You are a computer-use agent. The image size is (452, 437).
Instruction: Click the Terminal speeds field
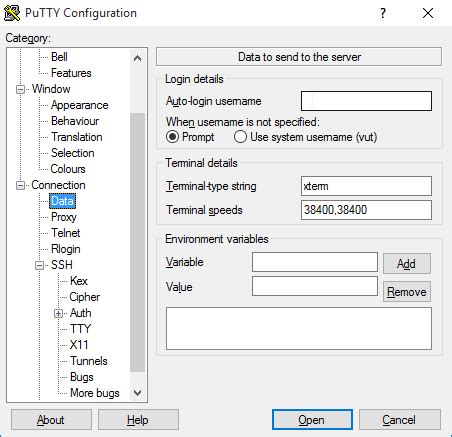coord(366,210)
